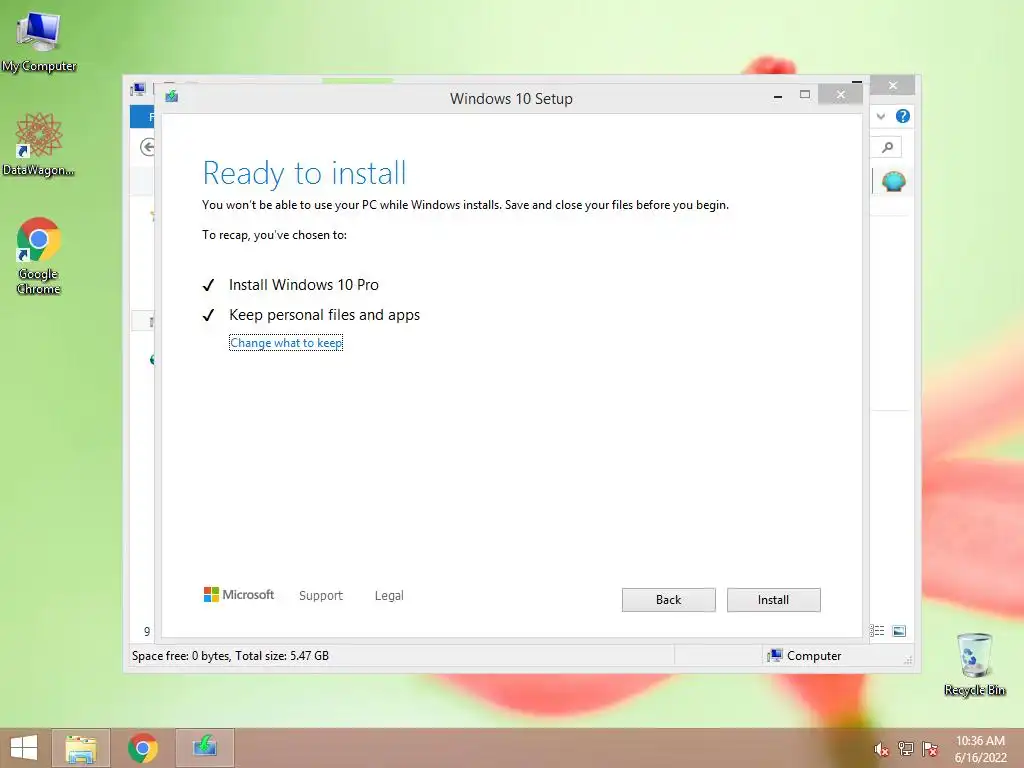Click the Computer status bar icon
The image size is (1024, 768).
[x=775, y=655]
